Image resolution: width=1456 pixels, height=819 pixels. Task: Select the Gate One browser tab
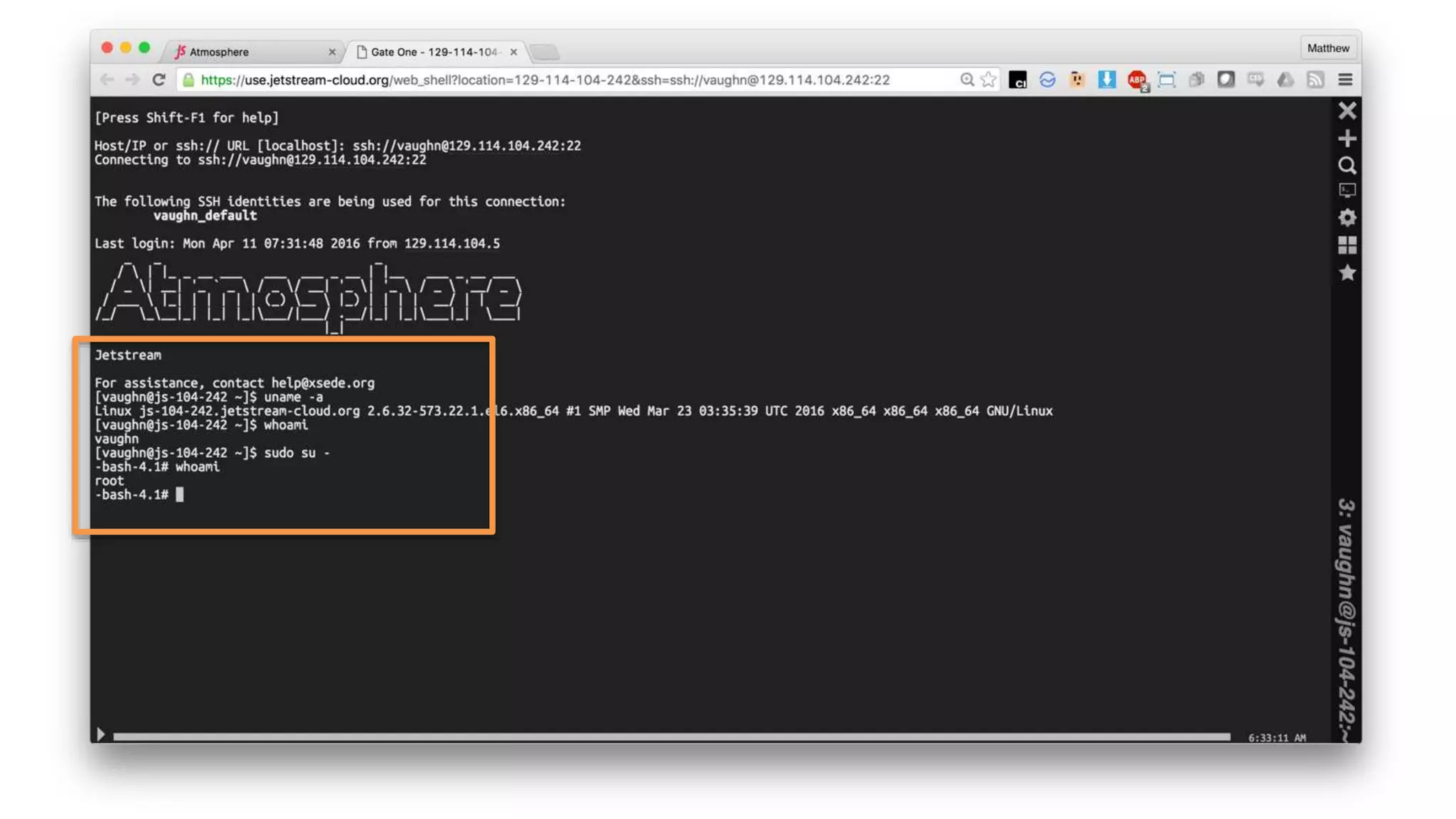(x=434, y=52)
